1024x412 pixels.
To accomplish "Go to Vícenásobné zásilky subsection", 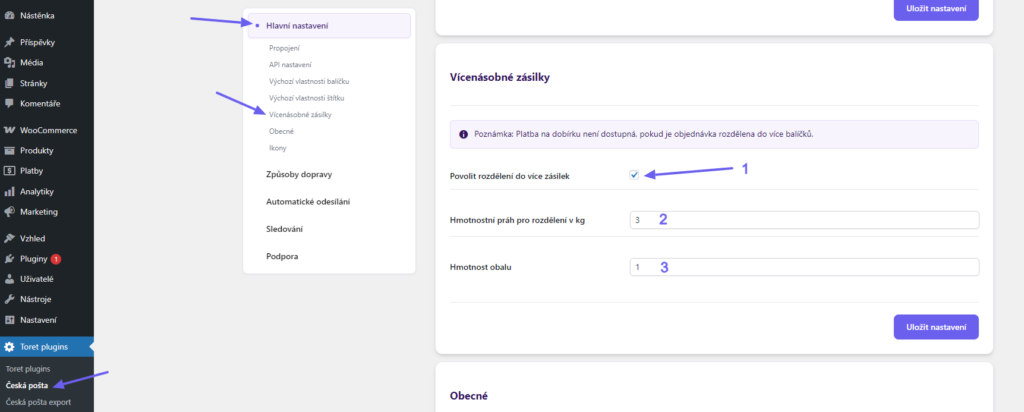I will 300,114.
